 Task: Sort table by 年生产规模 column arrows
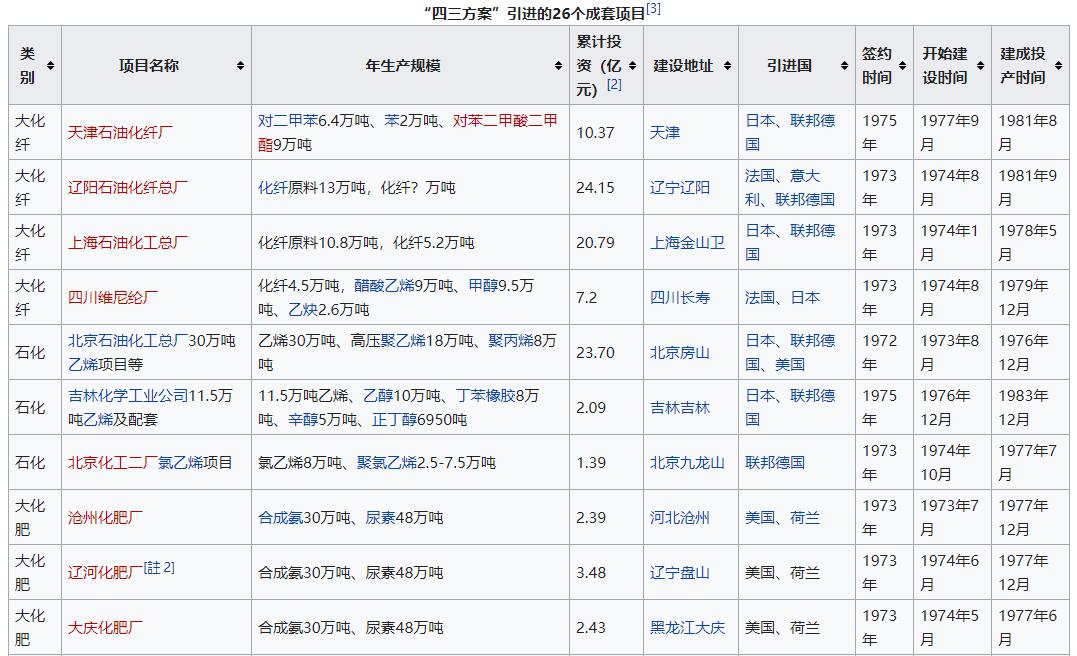coord(558,65)
